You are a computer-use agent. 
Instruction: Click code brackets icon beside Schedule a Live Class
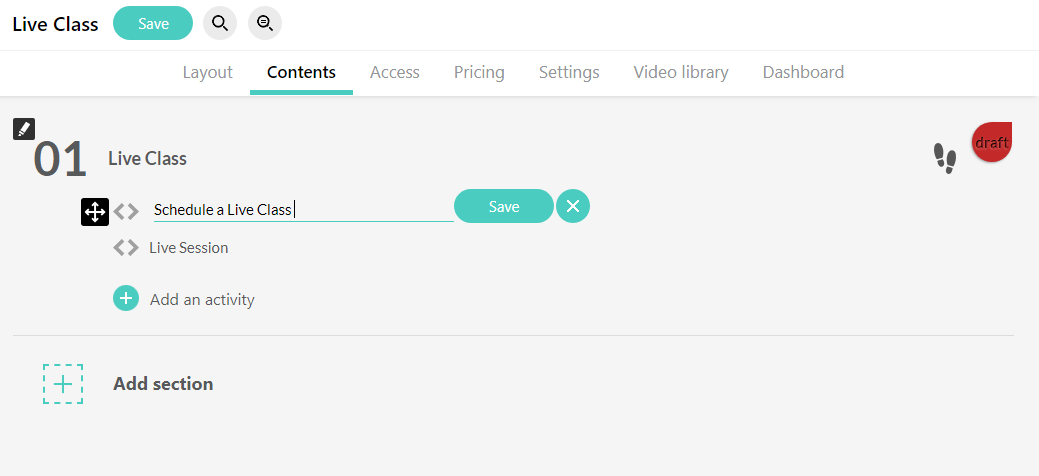(x=126, y=211)
